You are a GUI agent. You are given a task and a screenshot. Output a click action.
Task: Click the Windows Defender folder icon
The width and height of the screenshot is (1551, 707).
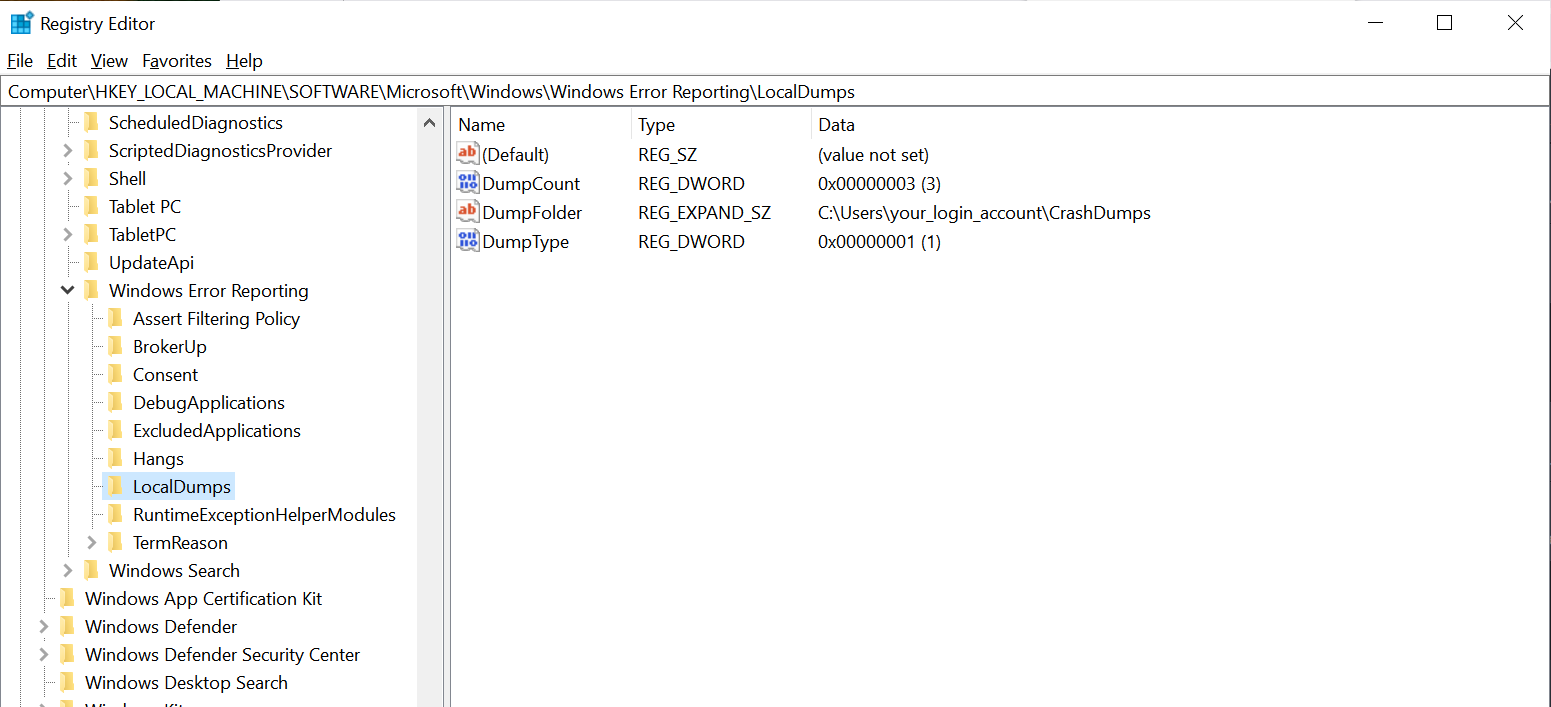point(67,627)
